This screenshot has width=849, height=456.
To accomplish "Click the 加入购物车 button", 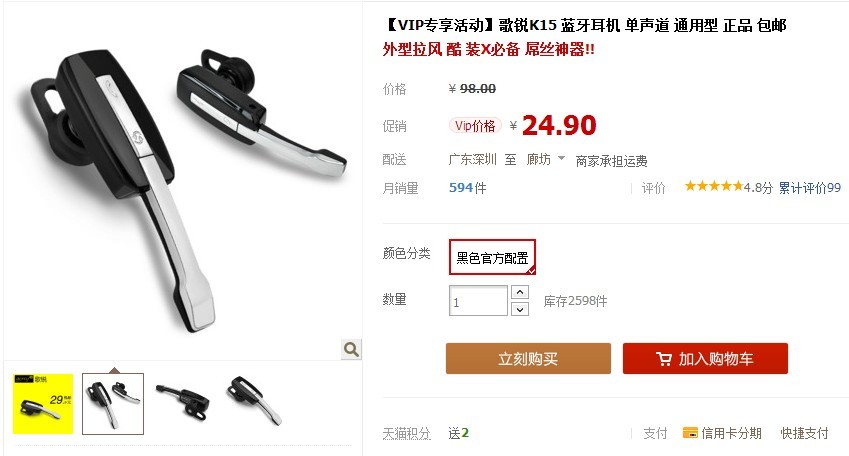I will pos(705,359).
